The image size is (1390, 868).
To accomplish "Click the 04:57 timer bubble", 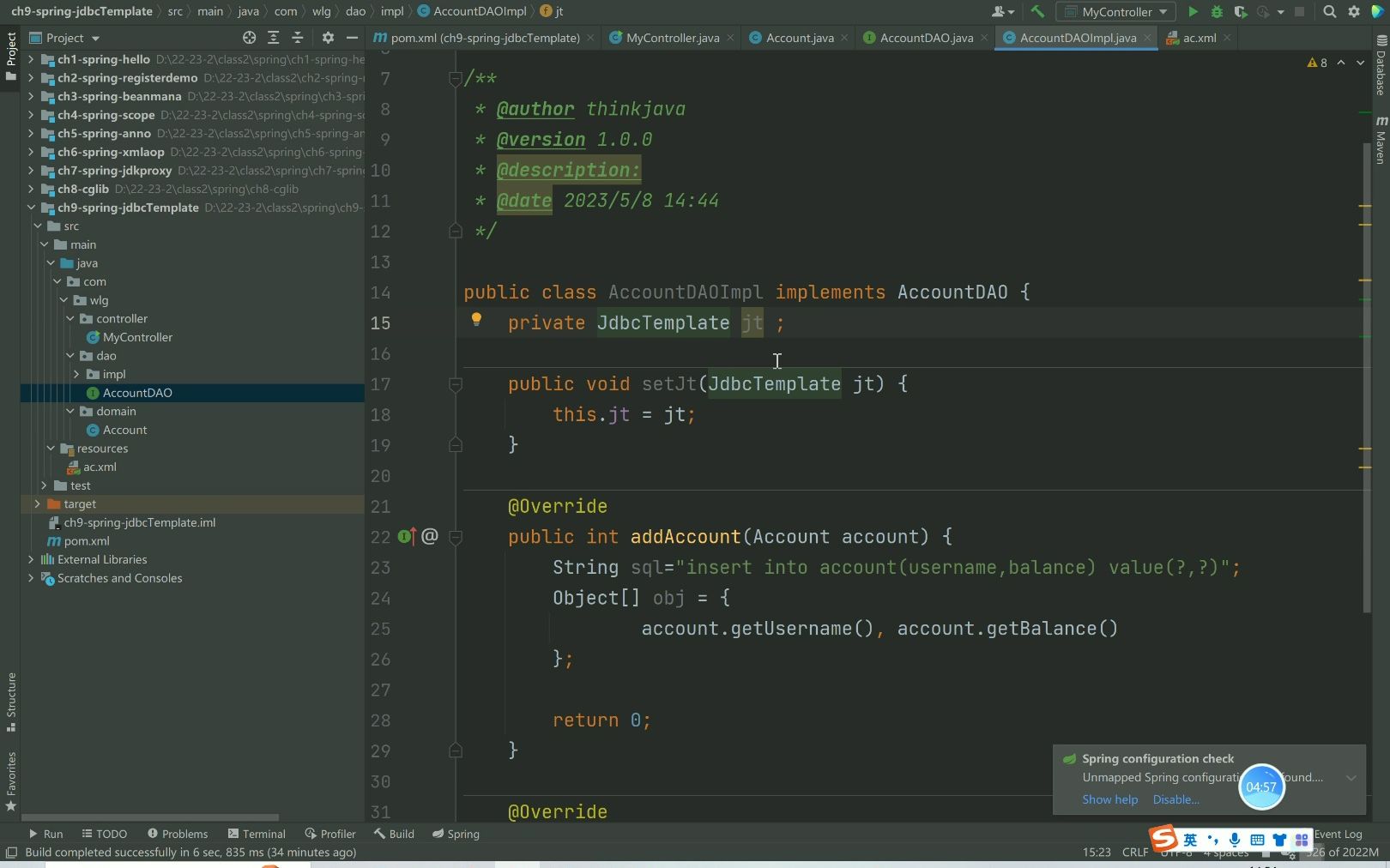I will pos(1261,787).
